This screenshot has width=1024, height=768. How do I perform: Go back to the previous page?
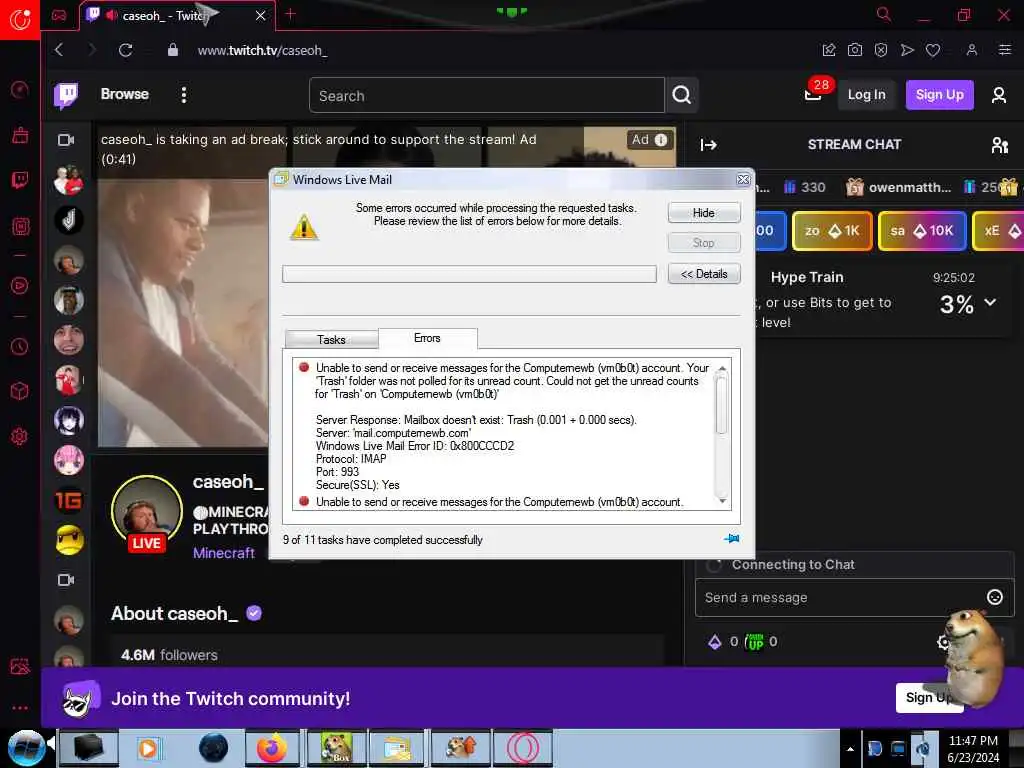point(59,50)
